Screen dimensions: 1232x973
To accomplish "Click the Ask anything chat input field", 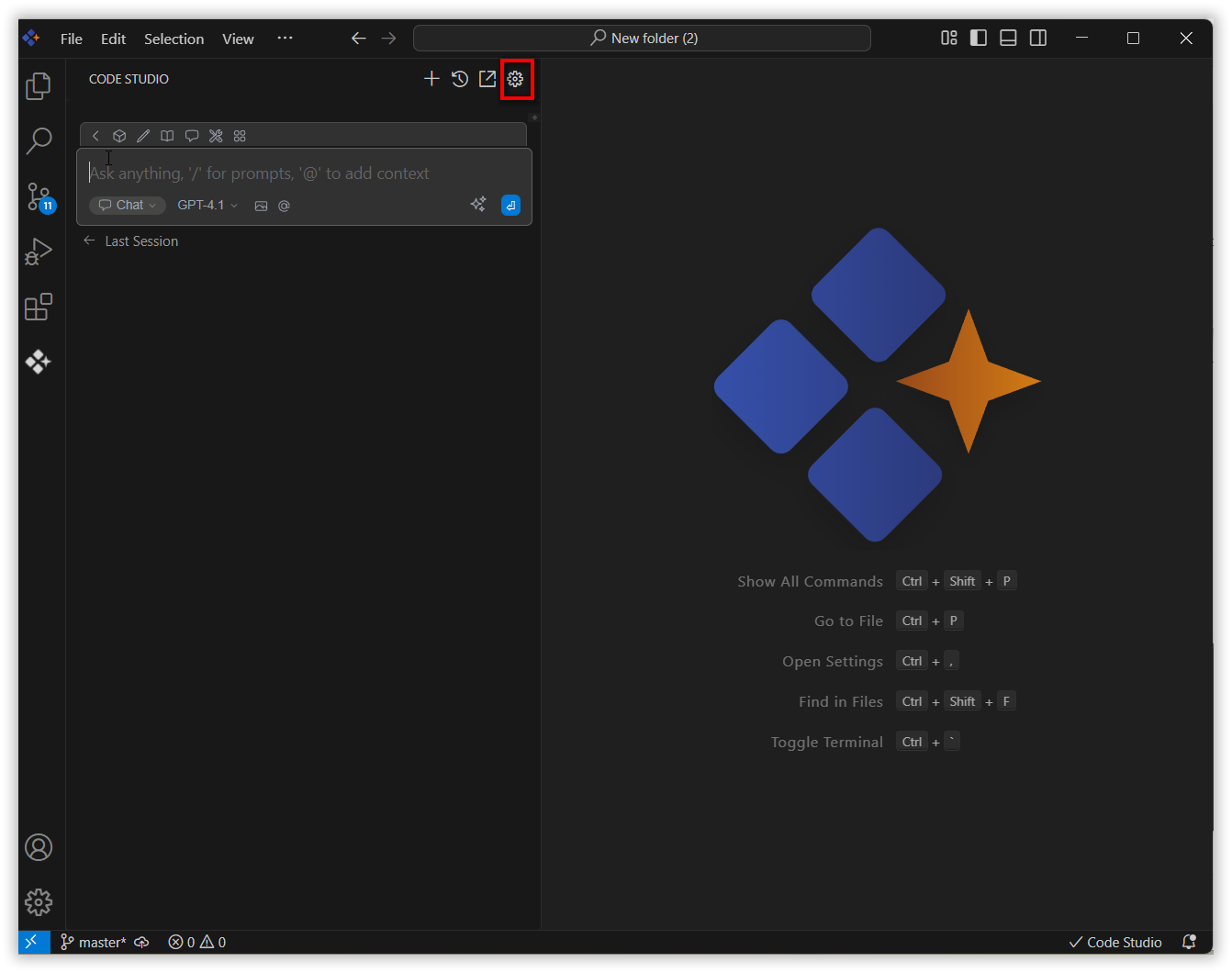I will pyautogui.click(x=304, y=173).
